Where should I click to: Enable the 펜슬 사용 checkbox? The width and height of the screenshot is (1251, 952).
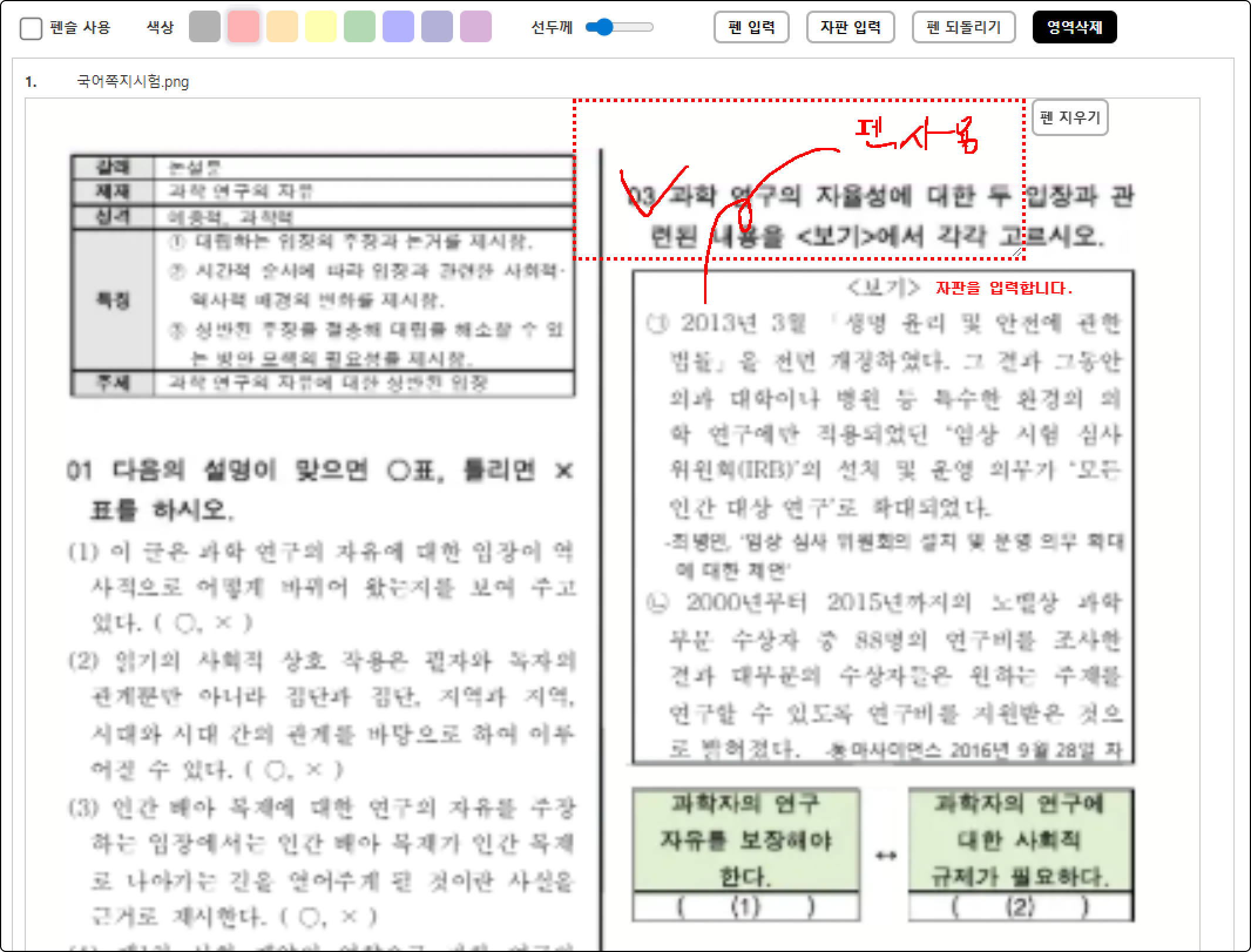pyautogui.click(x=31, y=28)
